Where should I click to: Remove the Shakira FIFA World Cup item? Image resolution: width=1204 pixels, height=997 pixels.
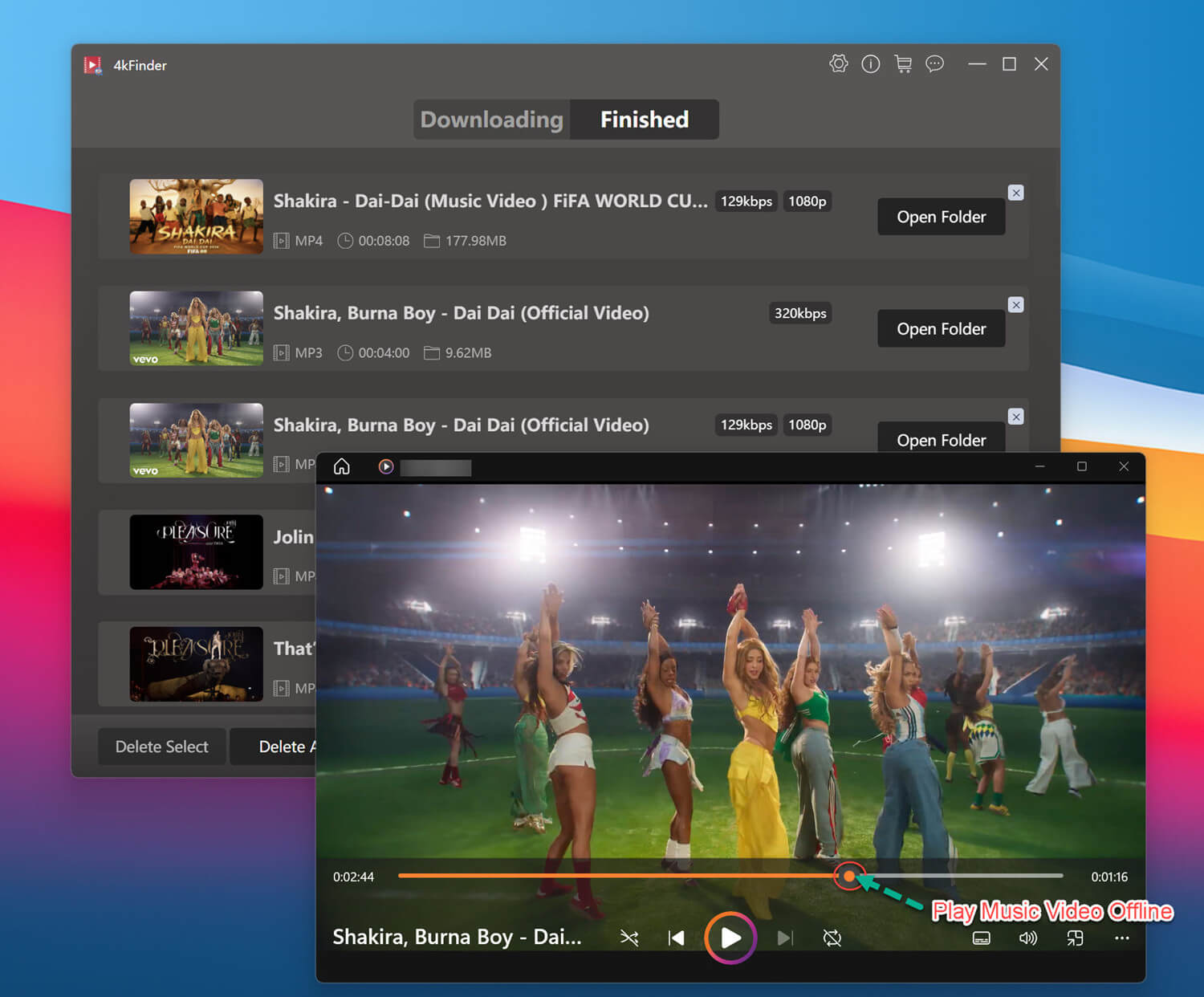(1016, 193)
